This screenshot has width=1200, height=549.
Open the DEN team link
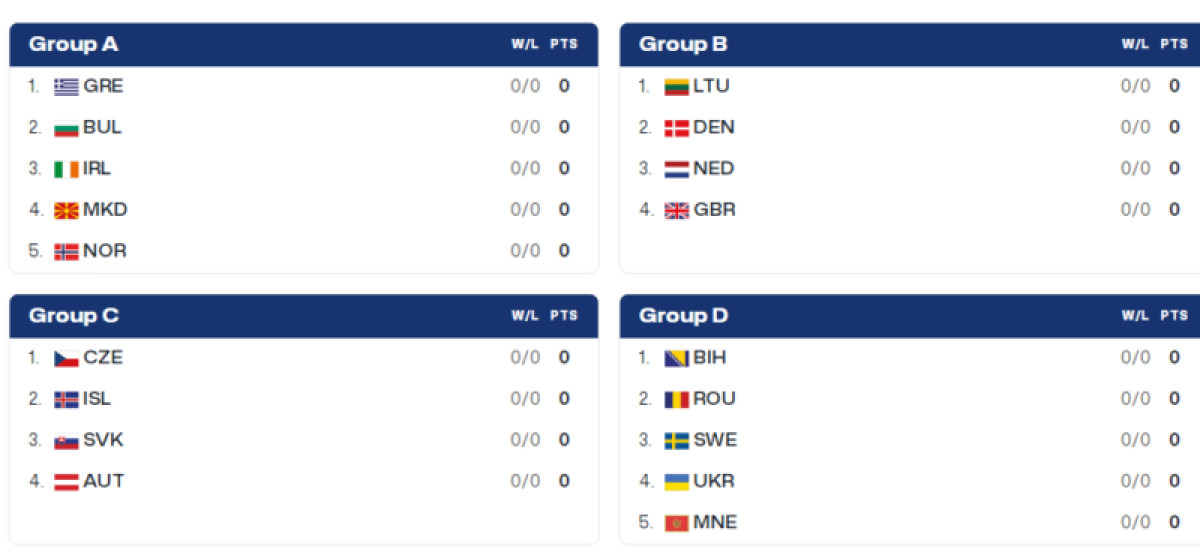(x=714, y=128)
